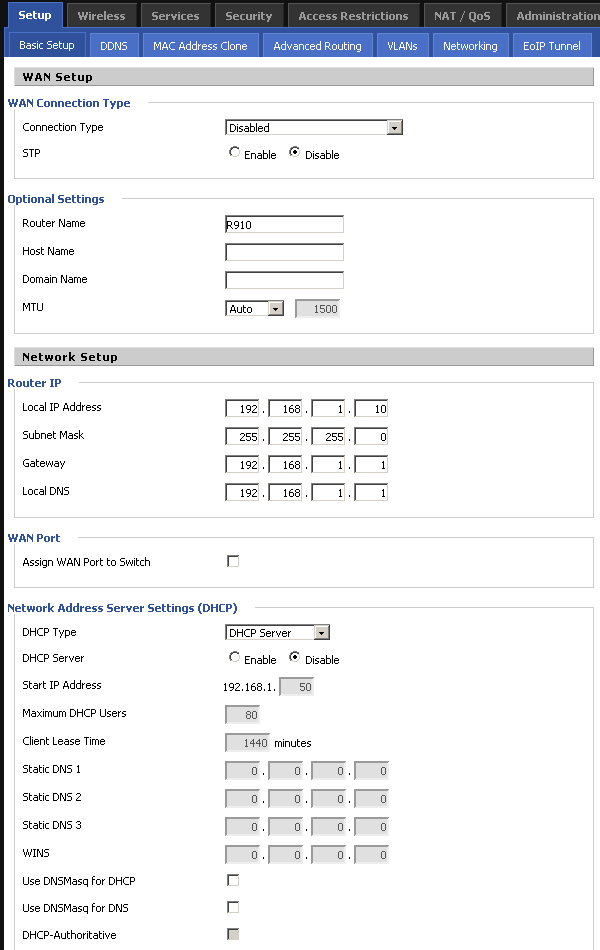Image resolution: width=600 pixels, height=950 pixels.
Task: Focus the Host Name input
Action: [x=284, y=252]
